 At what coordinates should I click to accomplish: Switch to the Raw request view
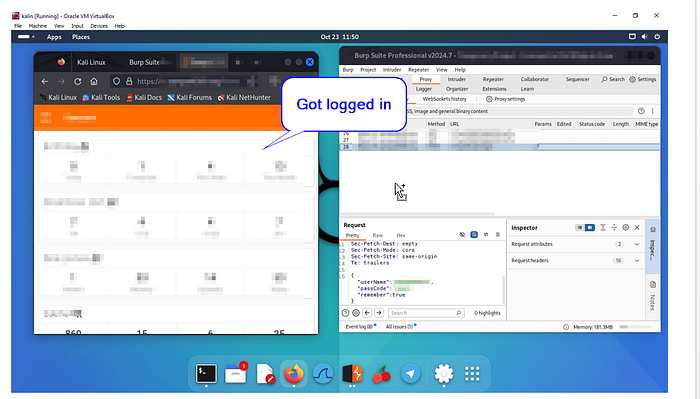(x=378, y=235)
